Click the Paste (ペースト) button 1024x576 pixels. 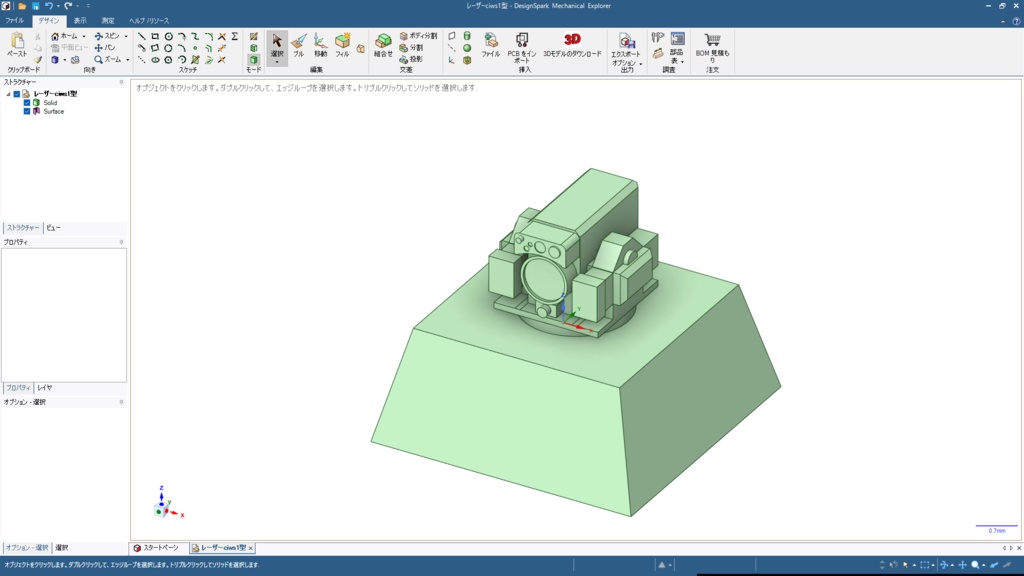[x=17, y=44]
